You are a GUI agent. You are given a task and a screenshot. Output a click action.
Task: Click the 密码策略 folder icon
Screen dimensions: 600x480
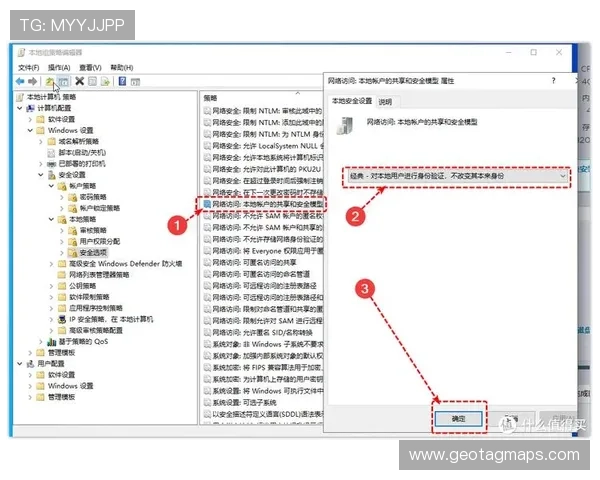72,198
